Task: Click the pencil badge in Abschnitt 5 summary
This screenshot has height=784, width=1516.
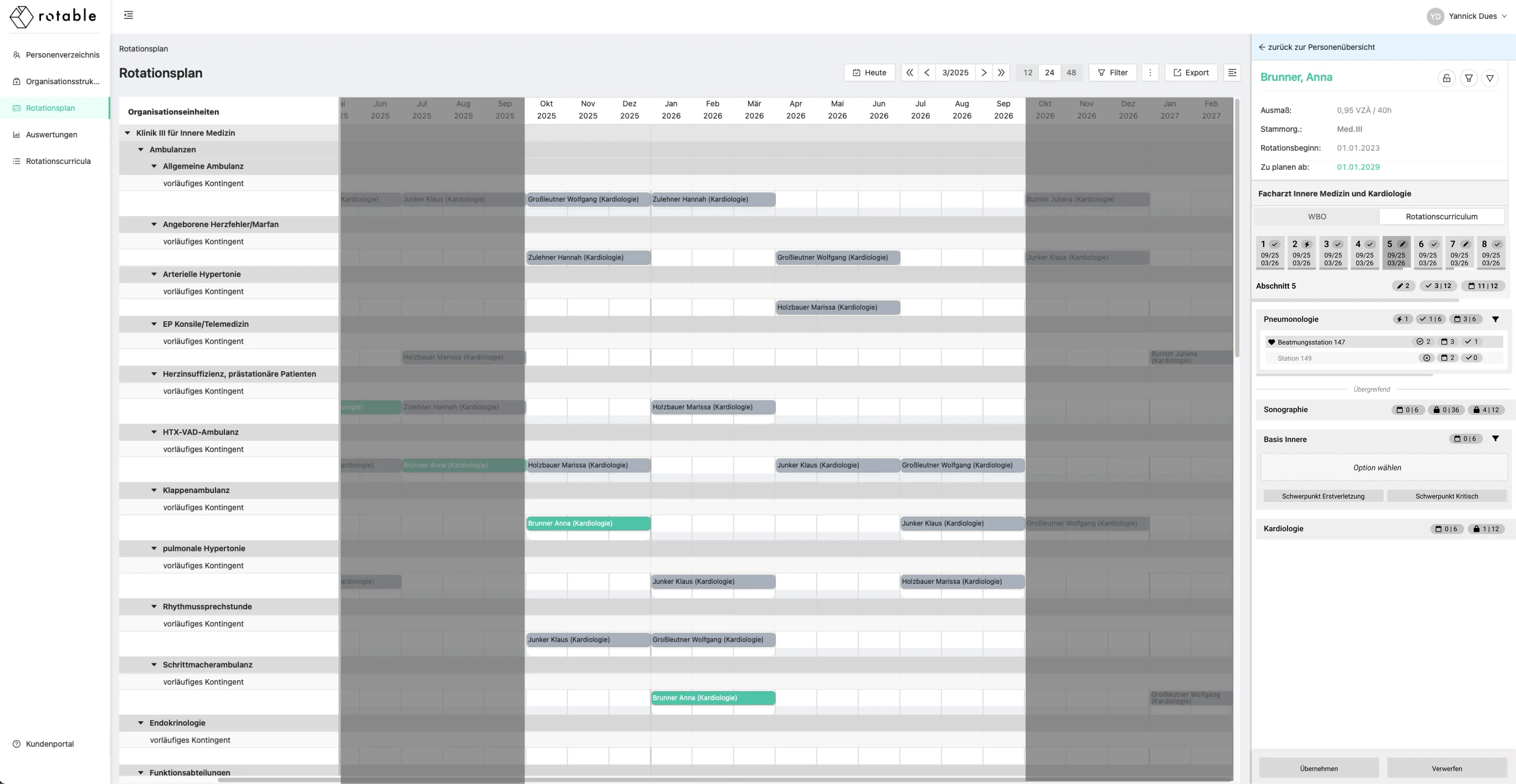Action: [x=1403, y=286]
